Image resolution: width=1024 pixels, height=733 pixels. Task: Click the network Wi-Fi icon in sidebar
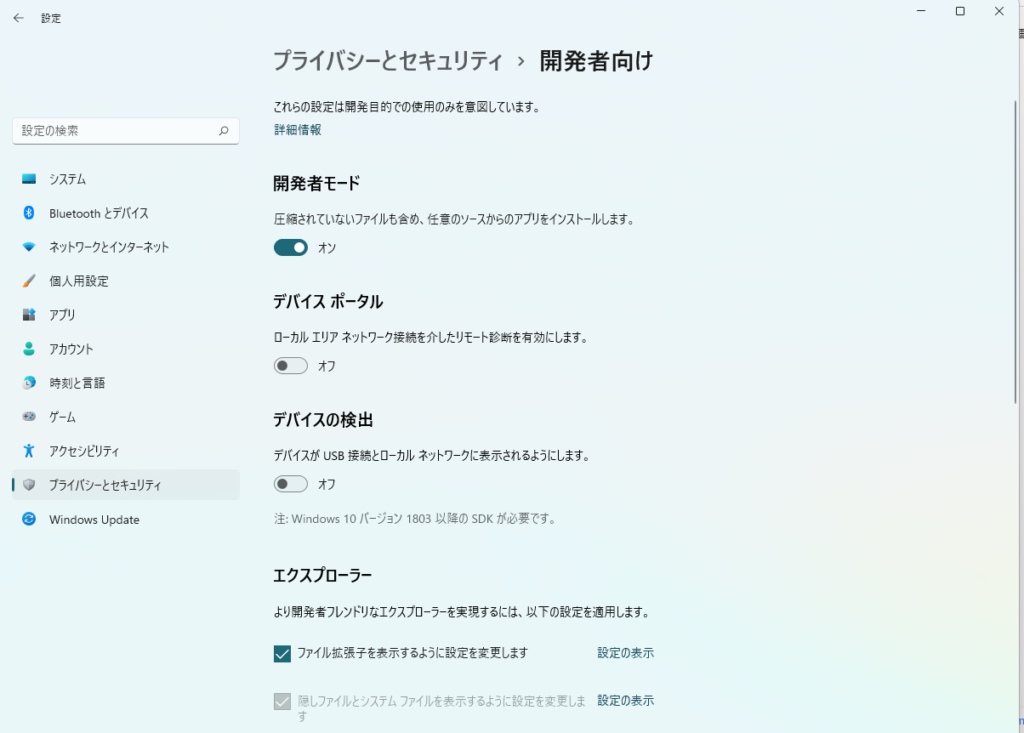point(29,247)
